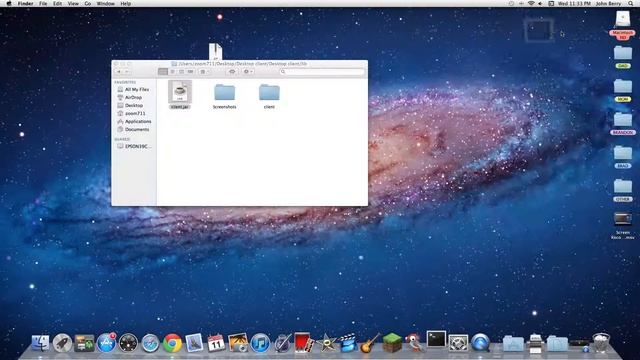Select the Screen Recording .mov file

tap(623, 225)
